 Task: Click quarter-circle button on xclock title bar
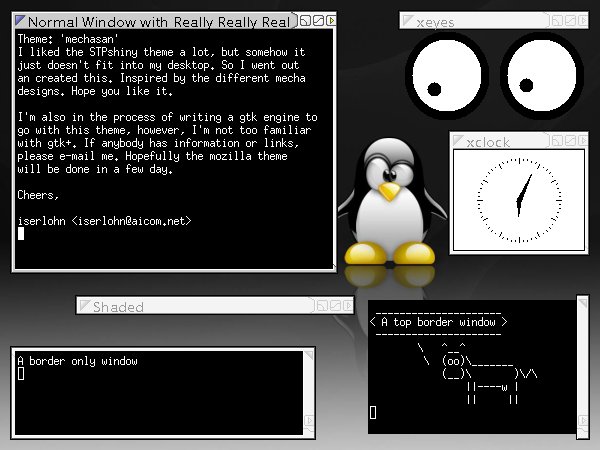tap(557, 140)
